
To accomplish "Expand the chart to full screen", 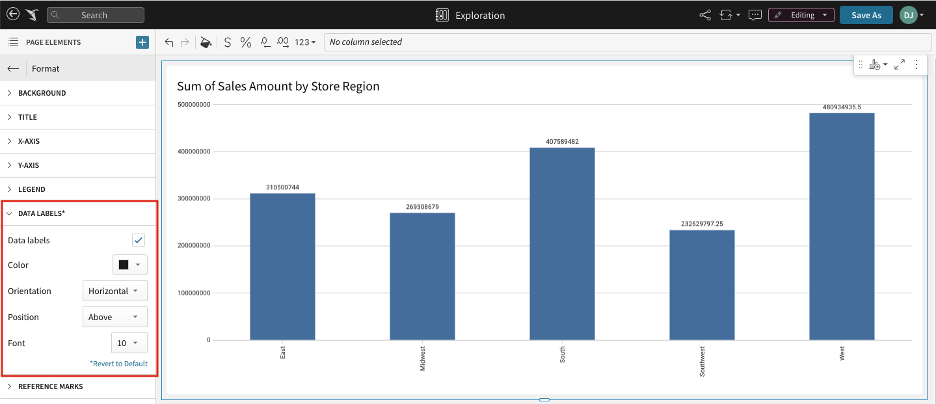I will point(899,64).
